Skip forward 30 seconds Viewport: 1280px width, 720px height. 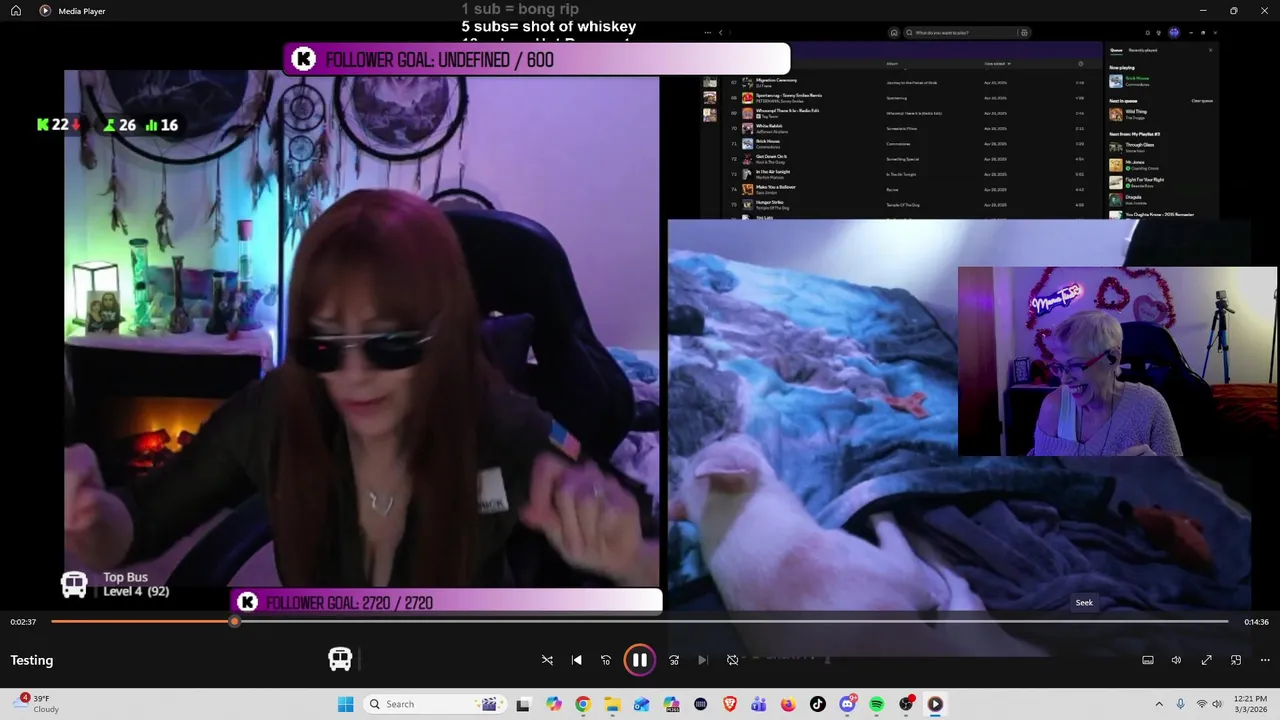coord(674,660)
